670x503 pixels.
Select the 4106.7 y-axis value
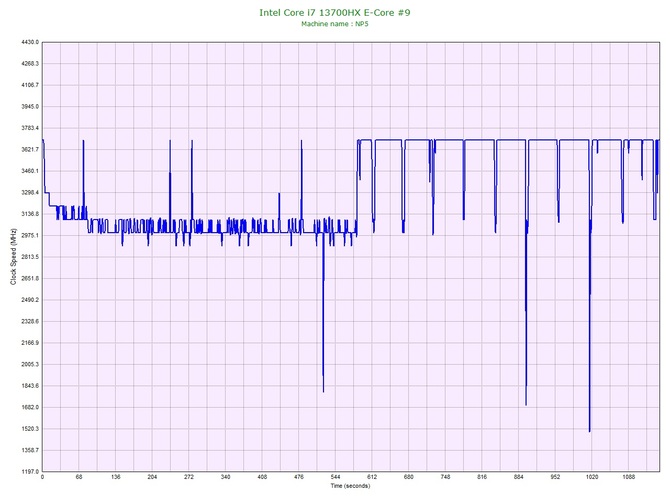[30, 85]
